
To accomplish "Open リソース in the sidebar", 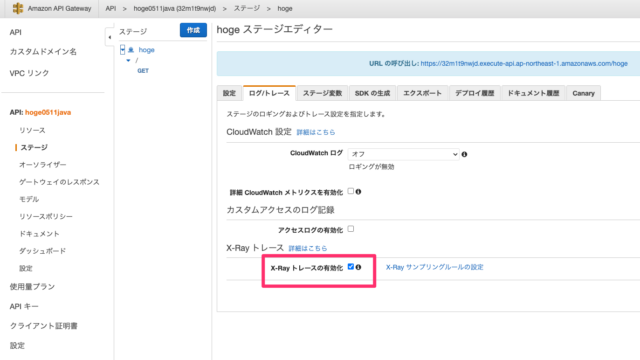I will (32, 130).
